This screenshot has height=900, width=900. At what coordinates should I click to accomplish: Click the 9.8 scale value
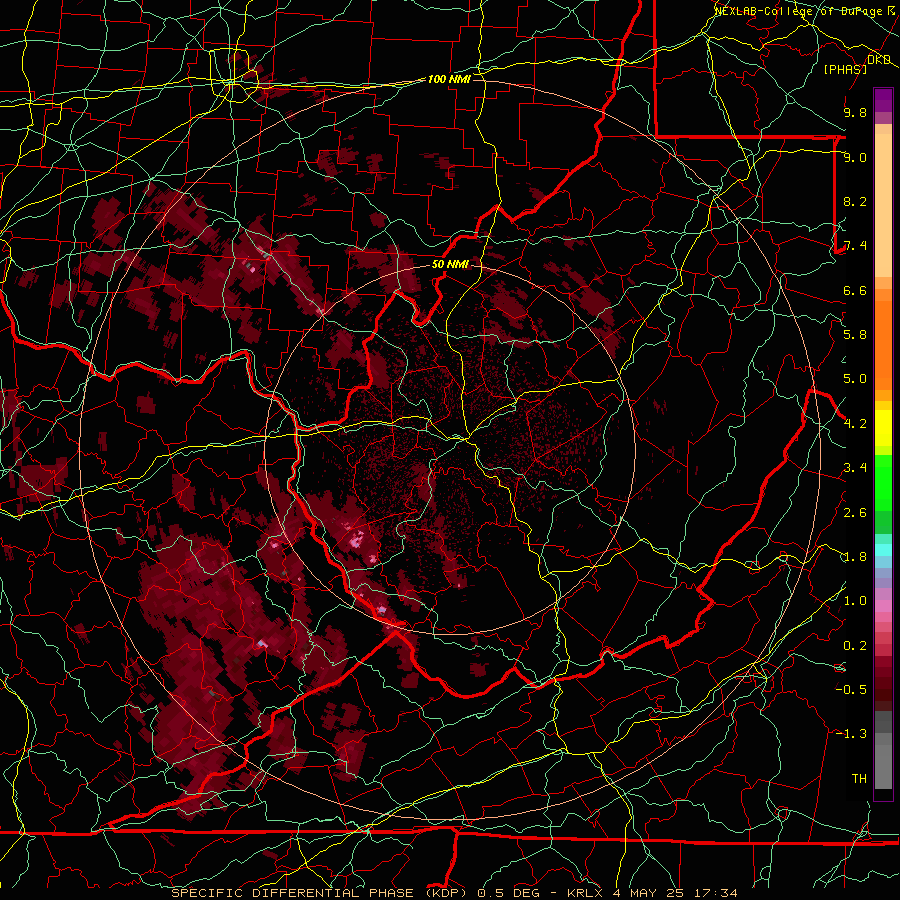click(855, 112)
